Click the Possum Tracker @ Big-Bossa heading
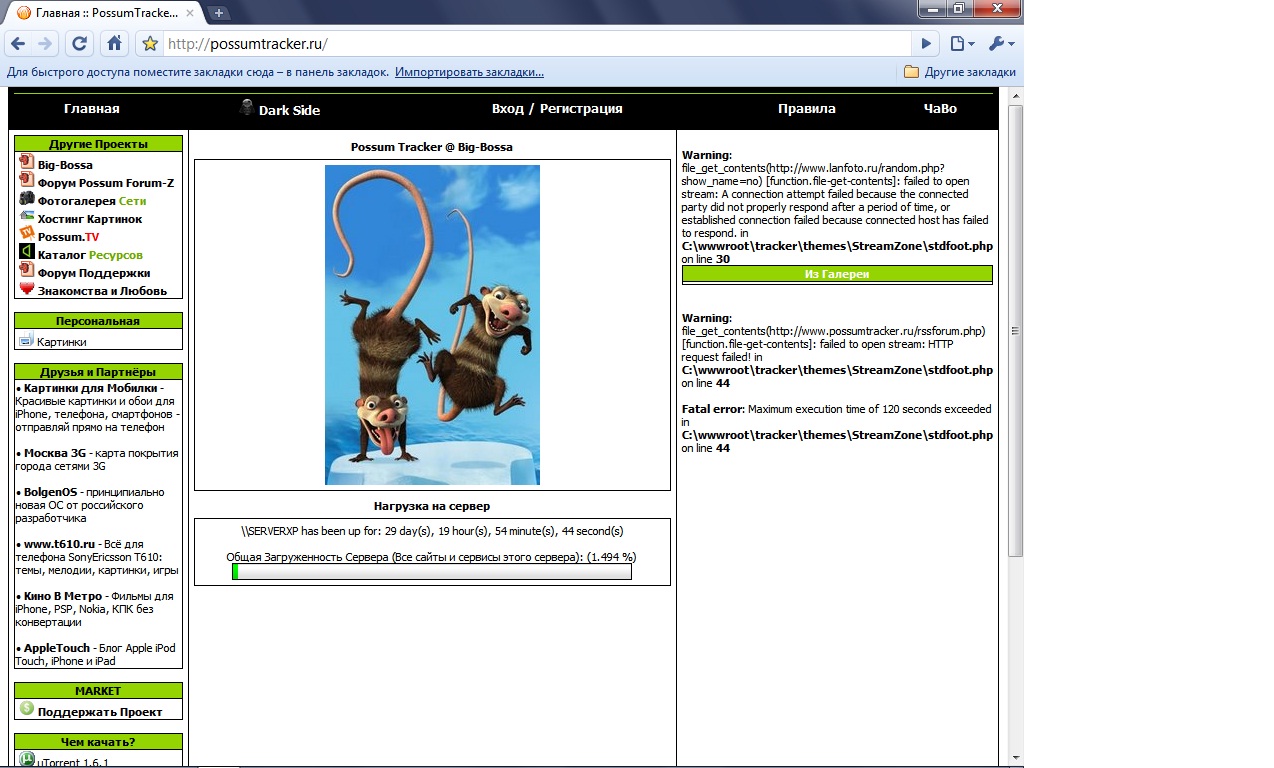 tap(432, 147)
